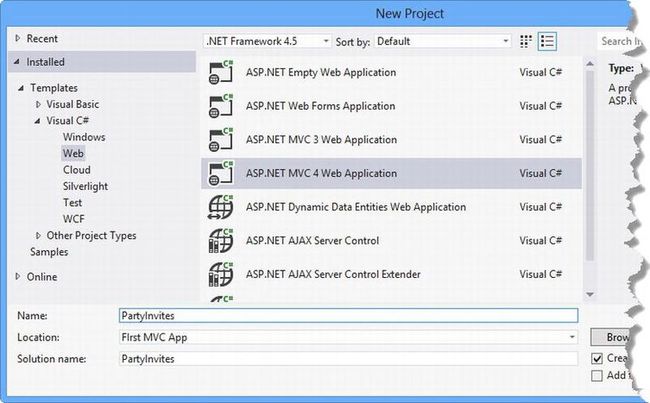Select ASP.NET Web Forms Application text

click(320, 106)
